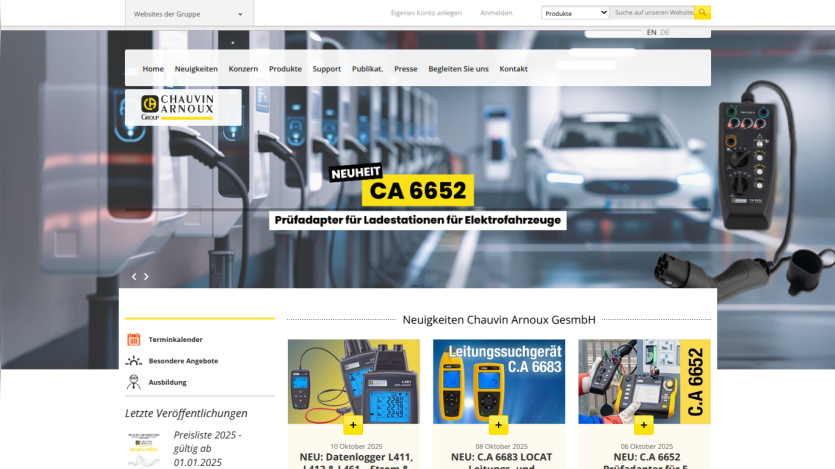Click the '10 Oktober 2025' date
The height and width of the screenshot is (469, 835).
coord(356,447)
